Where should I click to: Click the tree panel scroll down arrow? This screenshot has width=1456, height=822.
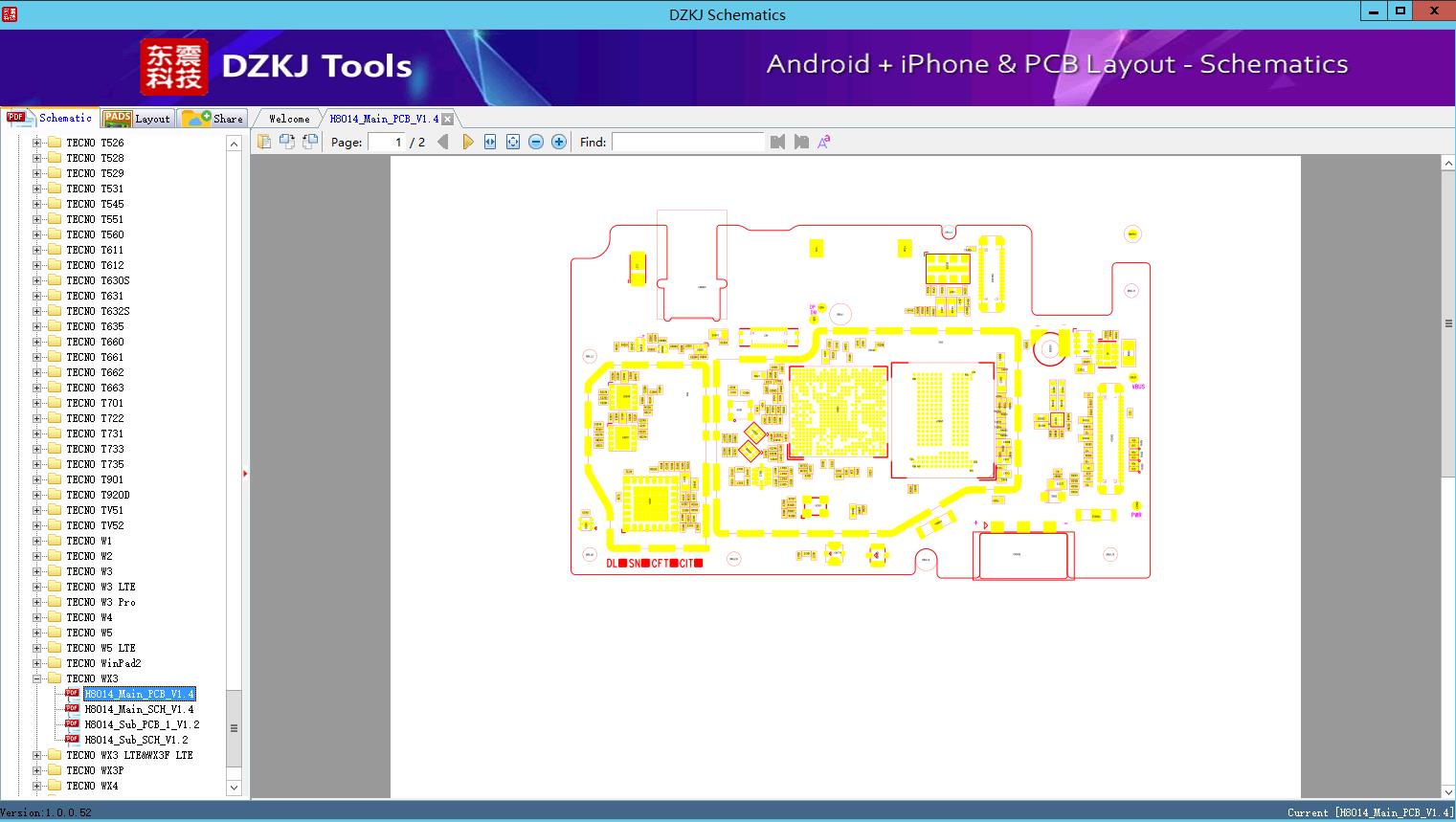click(x=234, y=788)
